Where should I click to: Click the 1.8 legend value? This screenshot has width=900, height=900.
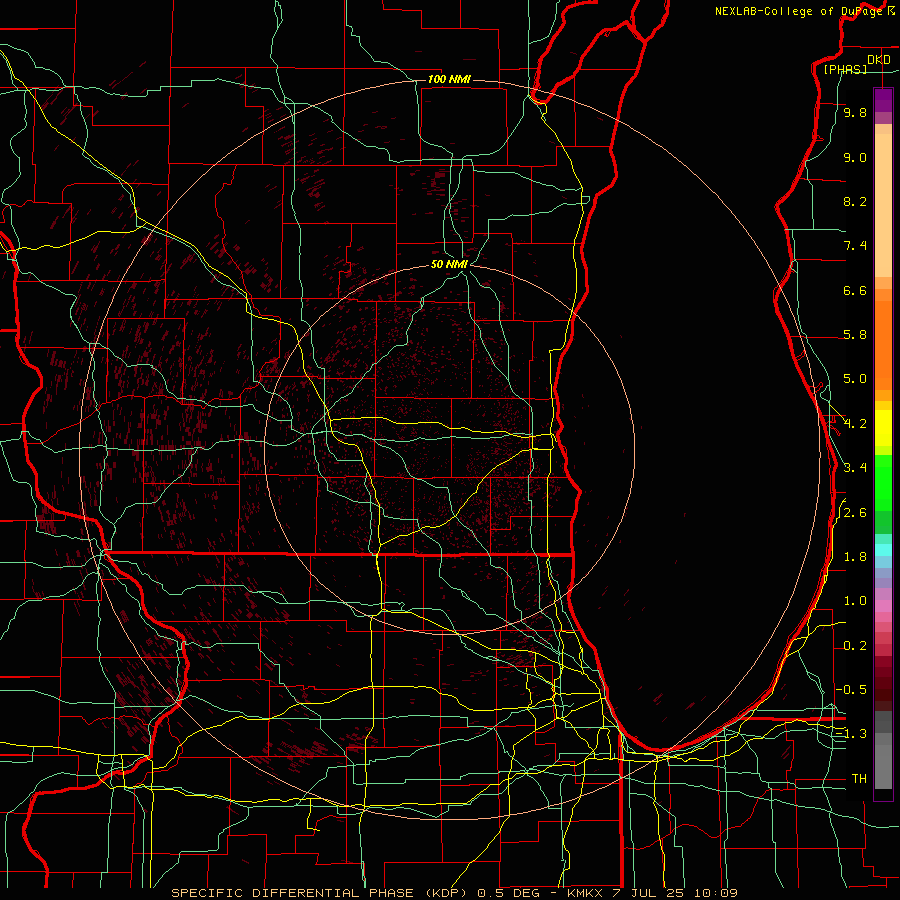click(x=855, y=557)
